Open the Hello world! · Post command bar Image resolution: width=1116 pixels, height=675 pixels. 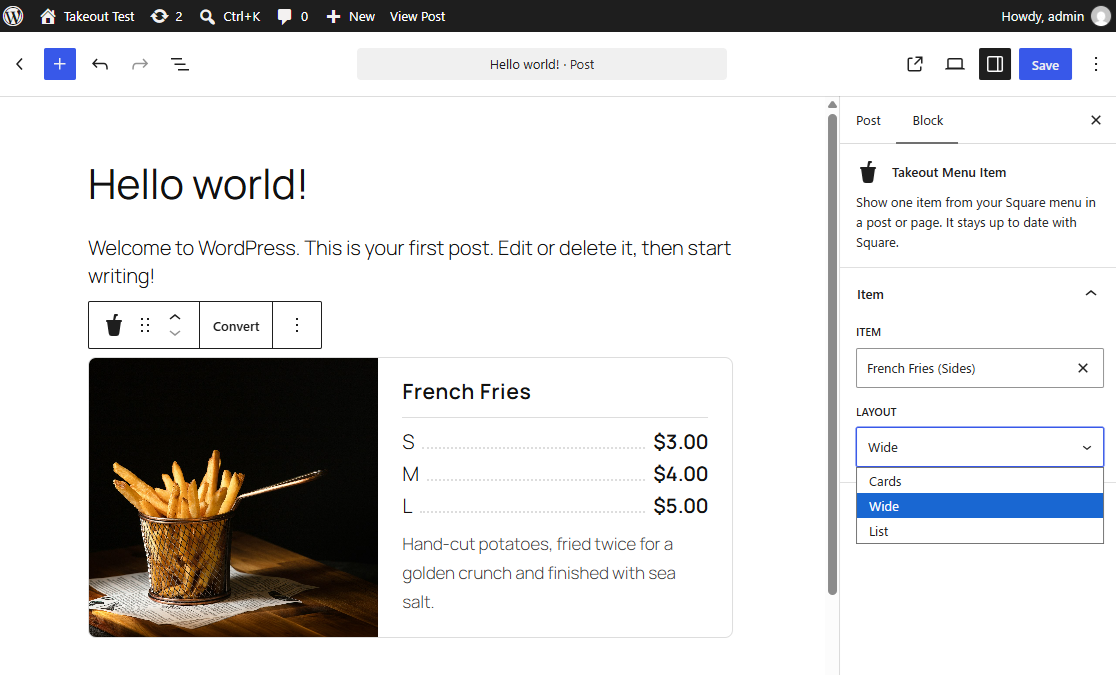(x=542, y=64)
